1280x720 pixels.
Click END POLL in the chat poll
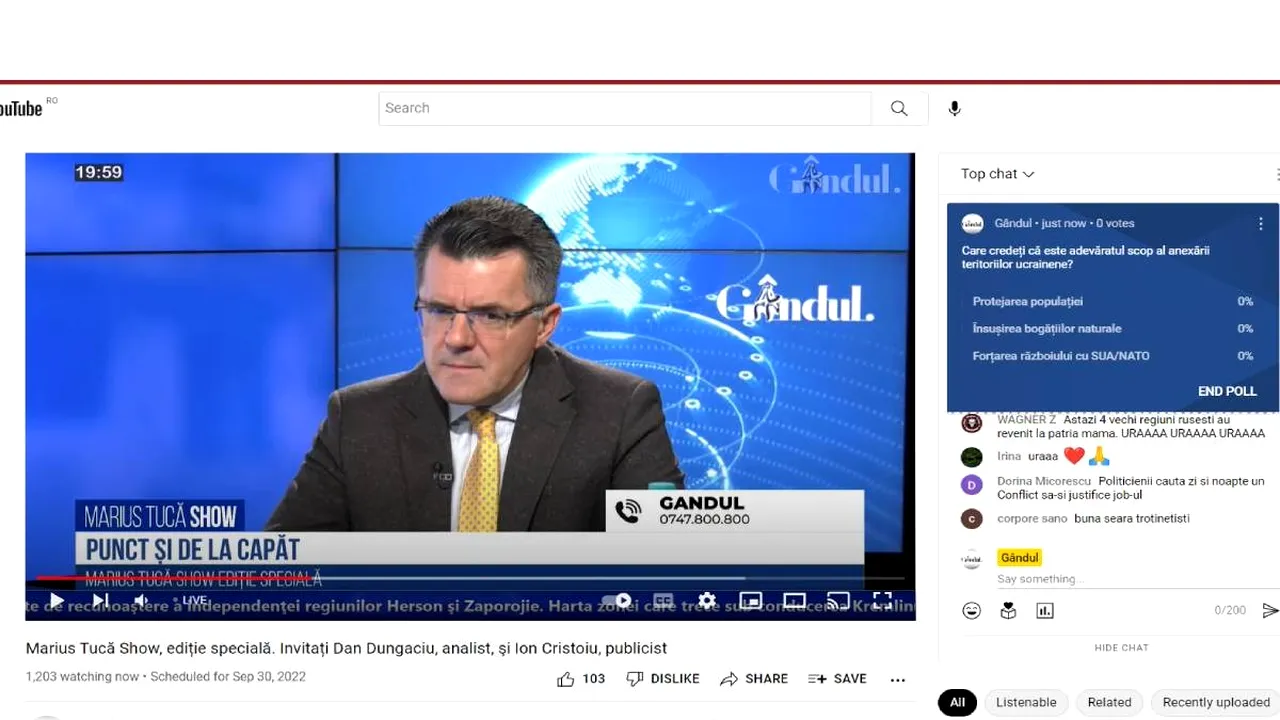tap(1227, 391)
